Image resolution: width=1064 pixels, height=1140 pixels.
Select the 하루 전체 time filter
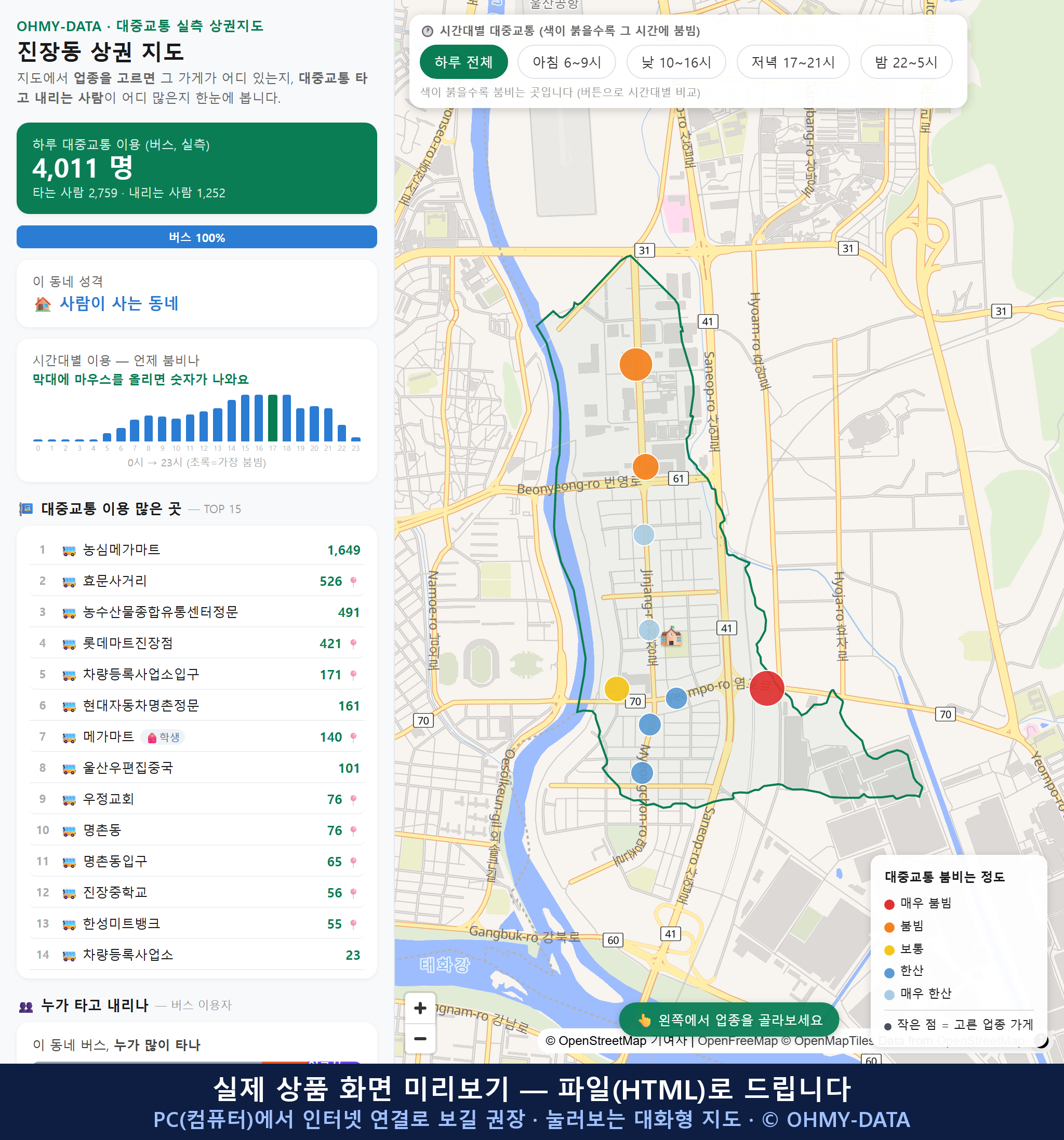point(463,62)
